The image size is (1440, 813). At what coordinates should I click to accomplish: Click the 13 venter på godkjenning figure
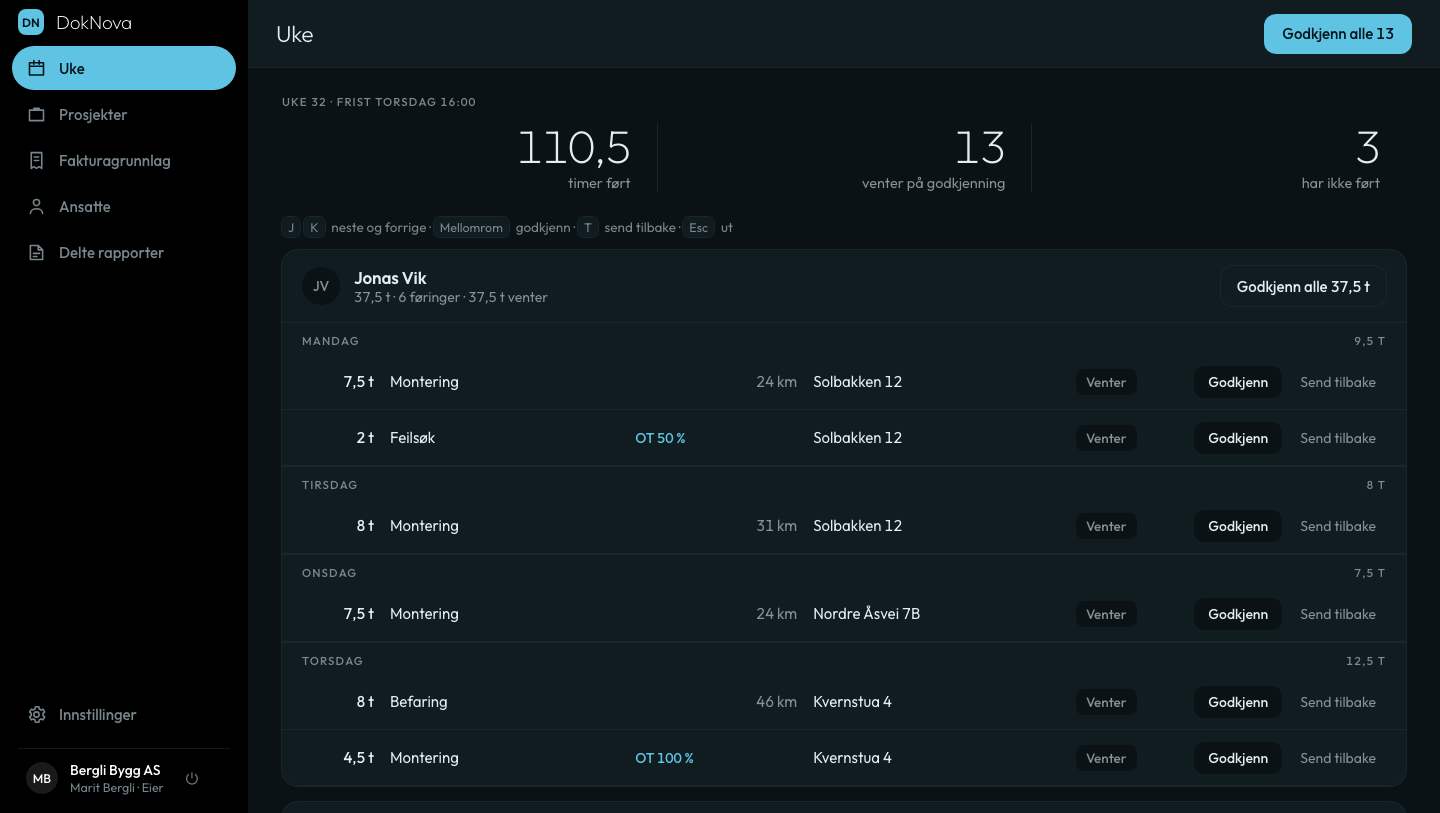coord(980,148)
